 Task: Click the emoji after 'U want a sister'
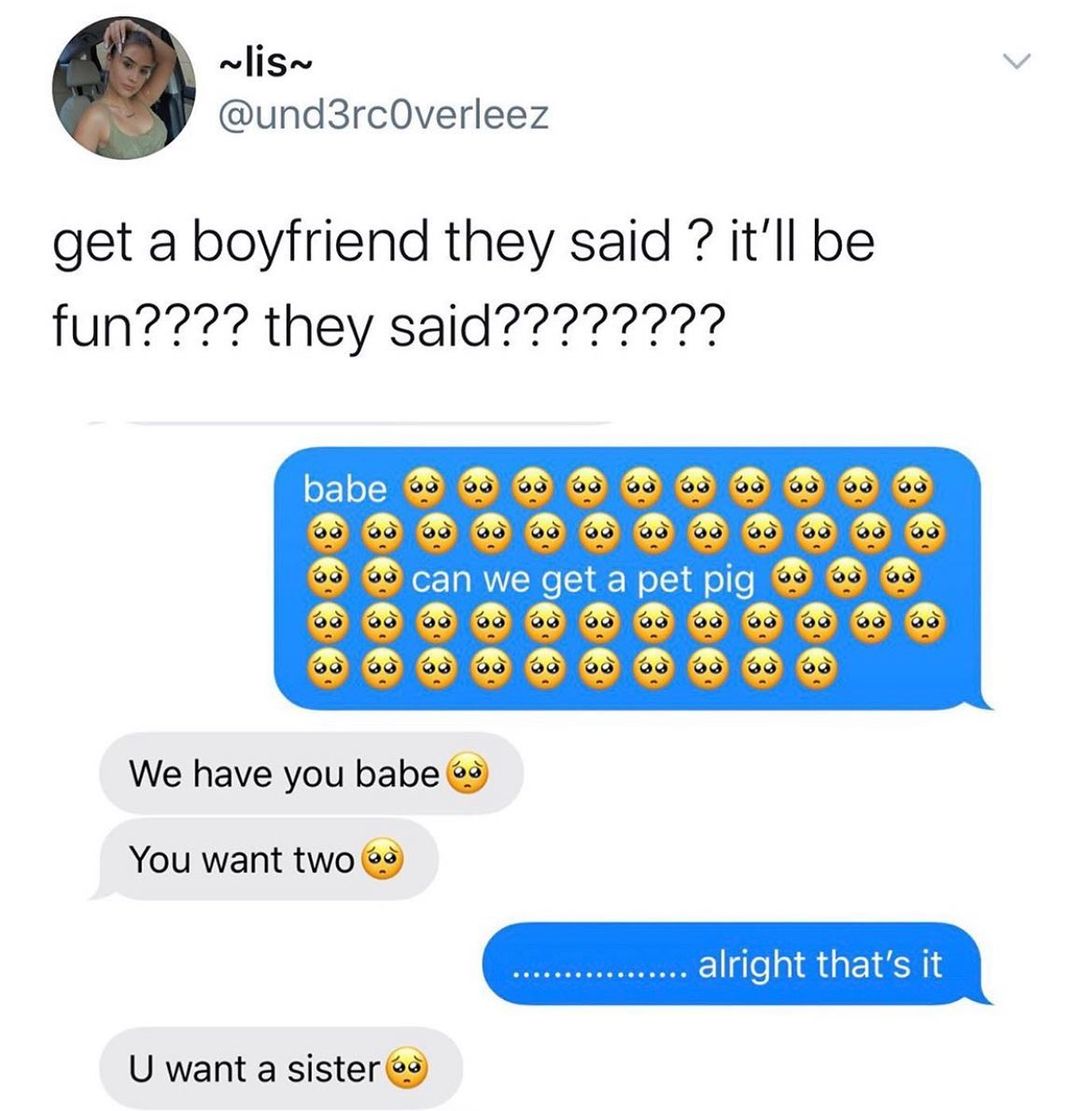coord(407,1067)
